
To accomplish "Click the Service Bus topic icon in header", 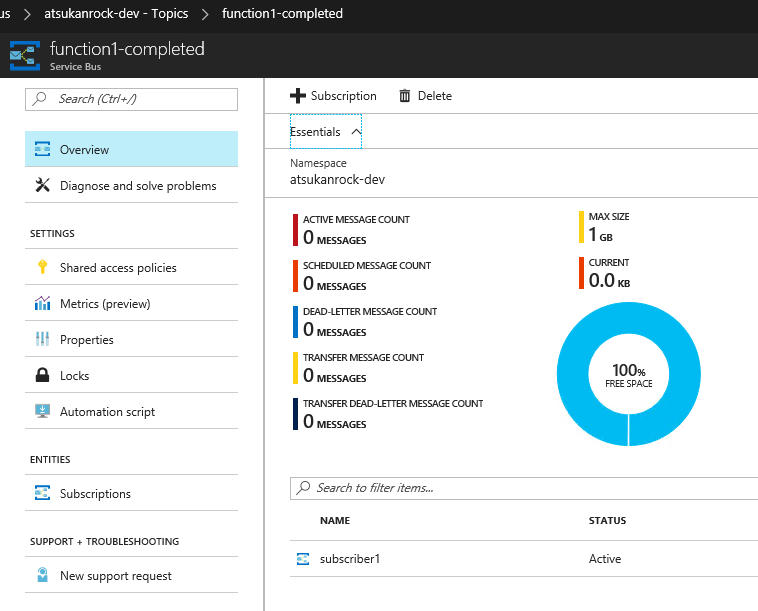I will (x=25, y=56).
